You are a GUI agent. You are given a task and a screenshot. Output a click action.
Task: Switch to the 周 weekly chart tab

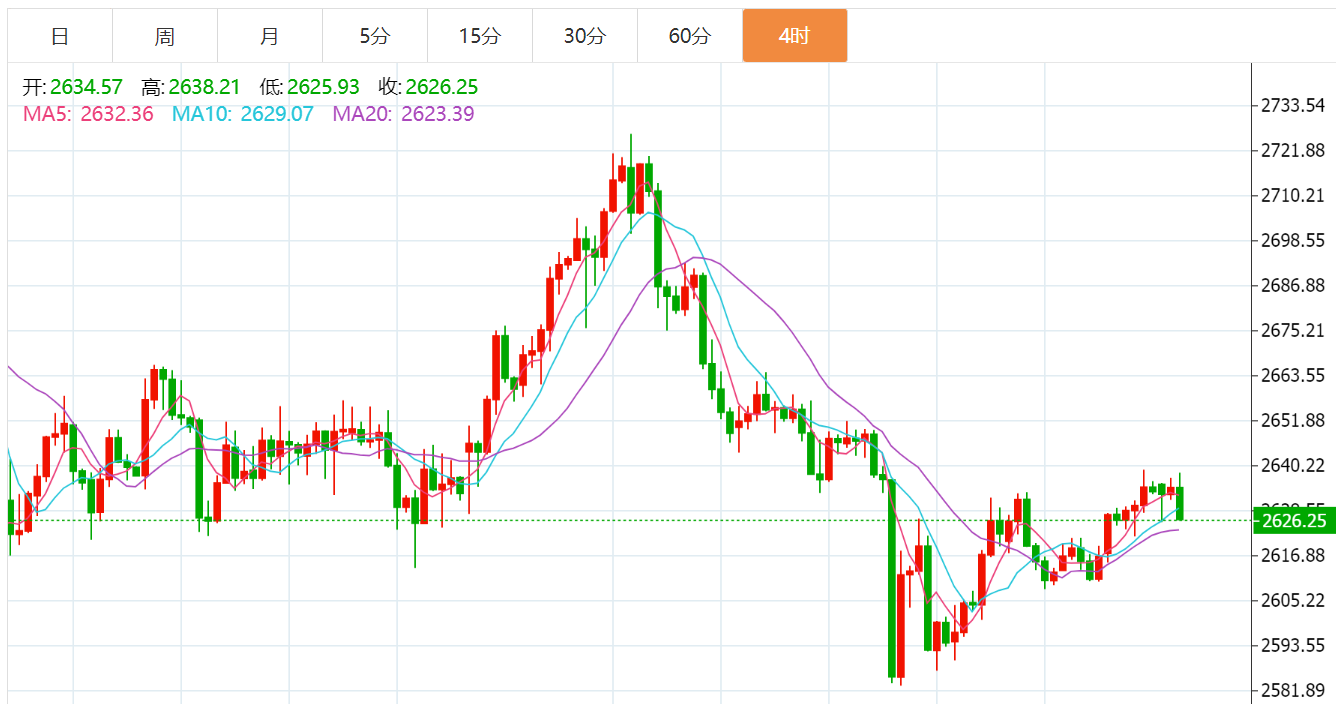[x=165, y=36]
